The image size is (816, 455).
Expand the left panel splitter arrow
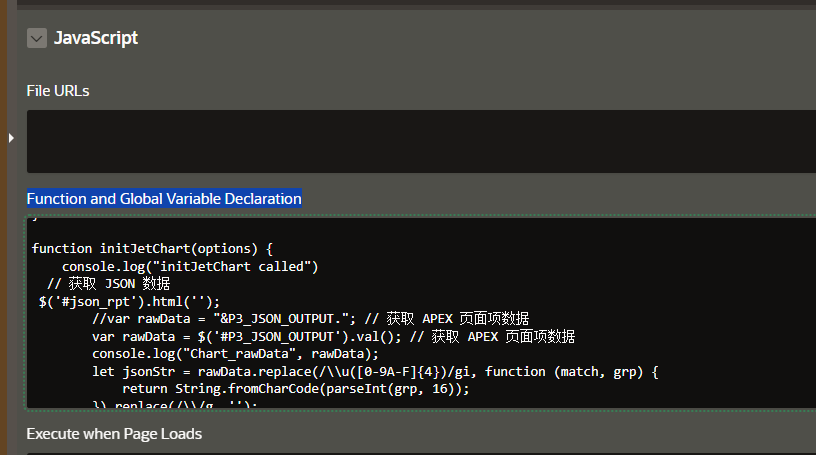click(x=11, y=138)
